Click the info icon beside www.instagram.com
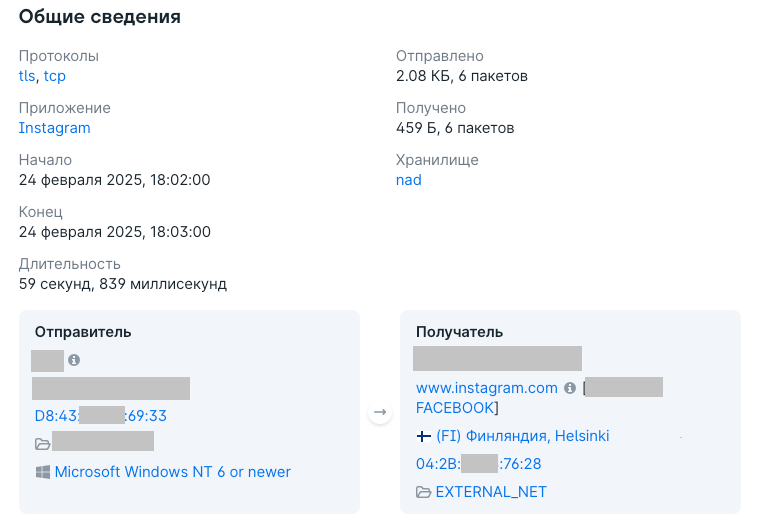This screenshot has height=531, width=758. (x=570, y=388)
